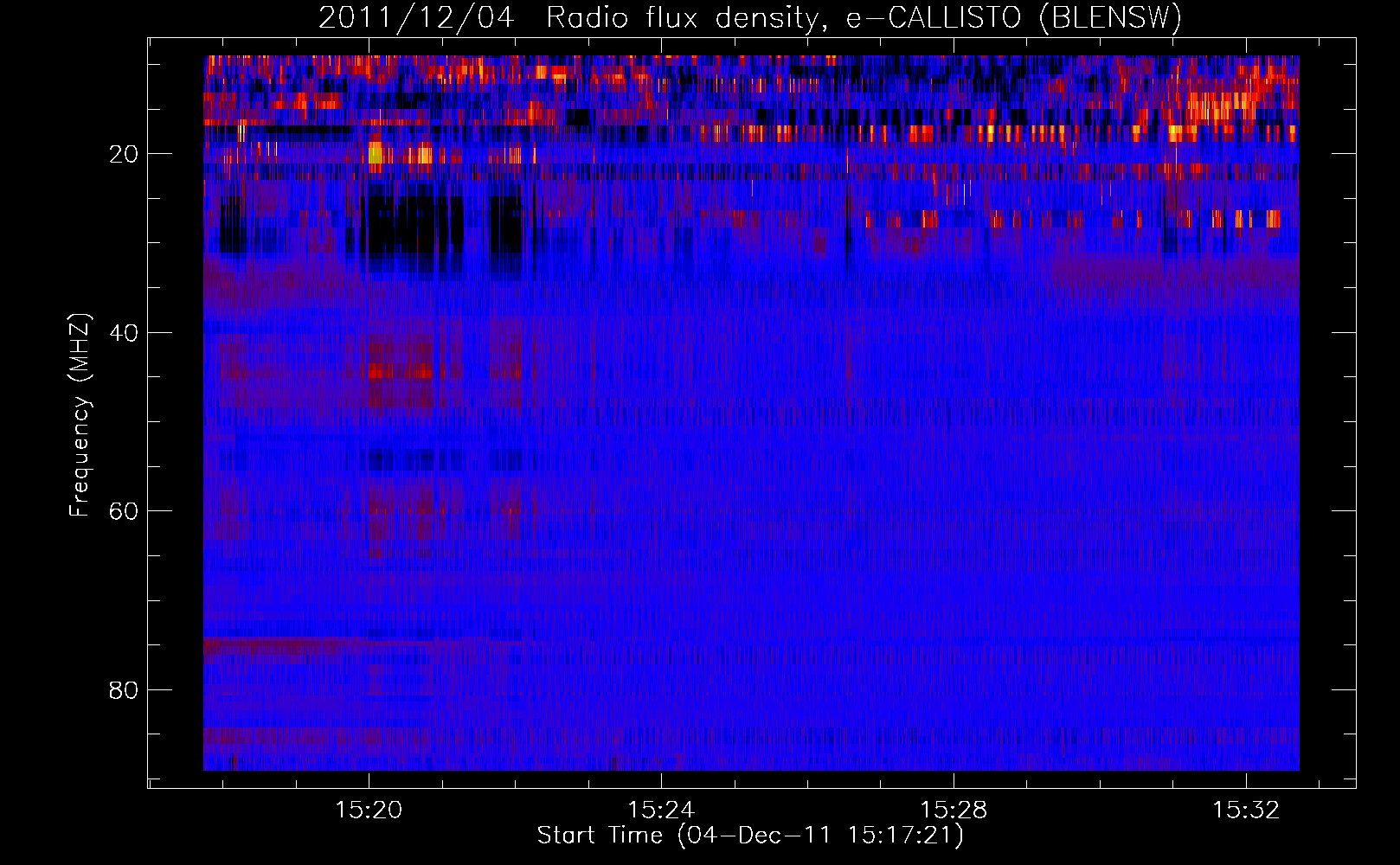The width and height of the screenshot is (1400, 865).
Task: Click the Frequency (MHZ) axis label
Action: (80, 415)
